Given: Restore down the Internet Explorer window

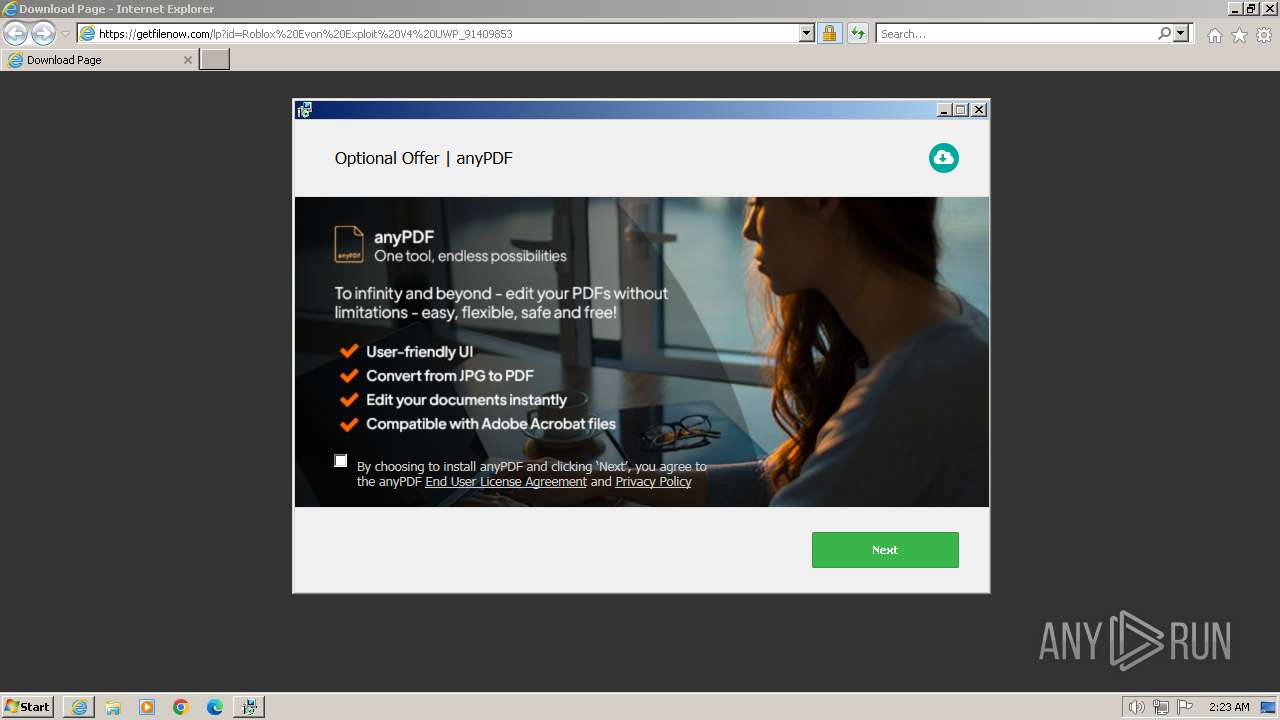Looking at the screenshot, I should pyautogui.click(x=1250, y=8).
